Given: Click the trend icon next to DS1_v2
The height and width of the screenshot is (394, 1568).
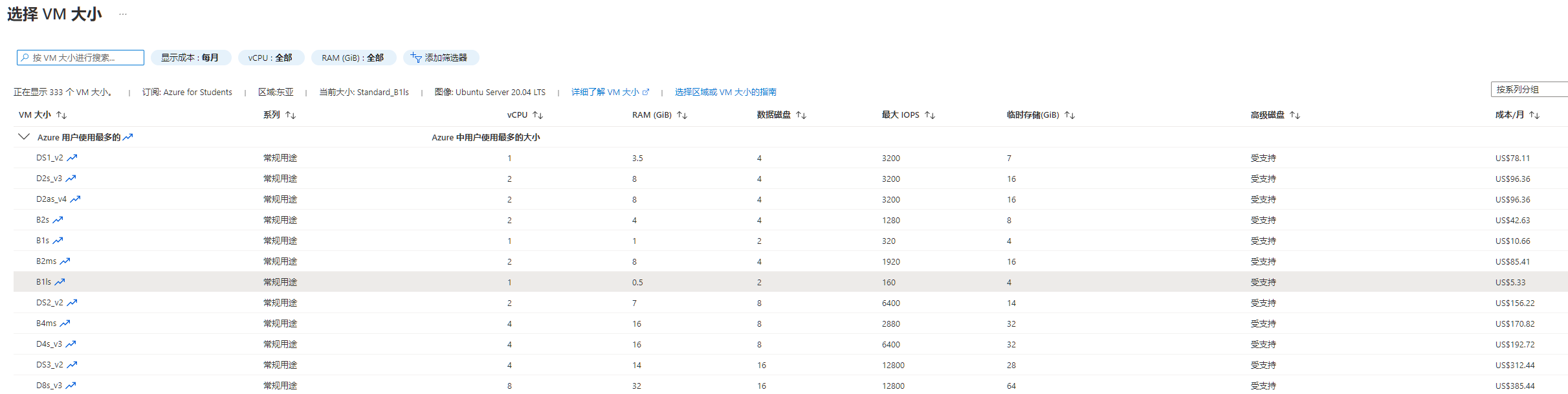Looking at the screenshot, I should (x=72, y=158).
